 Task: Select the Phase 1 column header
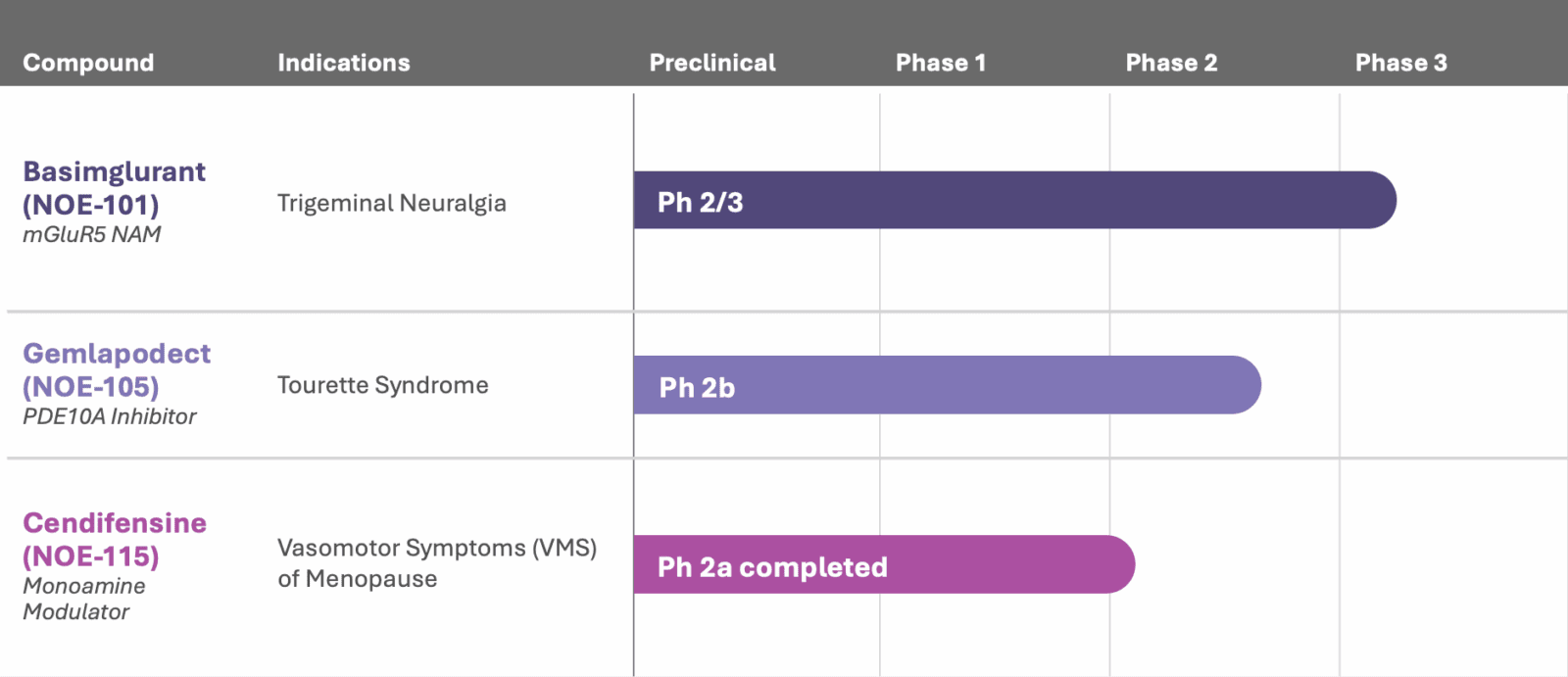(x=941, y=63)
